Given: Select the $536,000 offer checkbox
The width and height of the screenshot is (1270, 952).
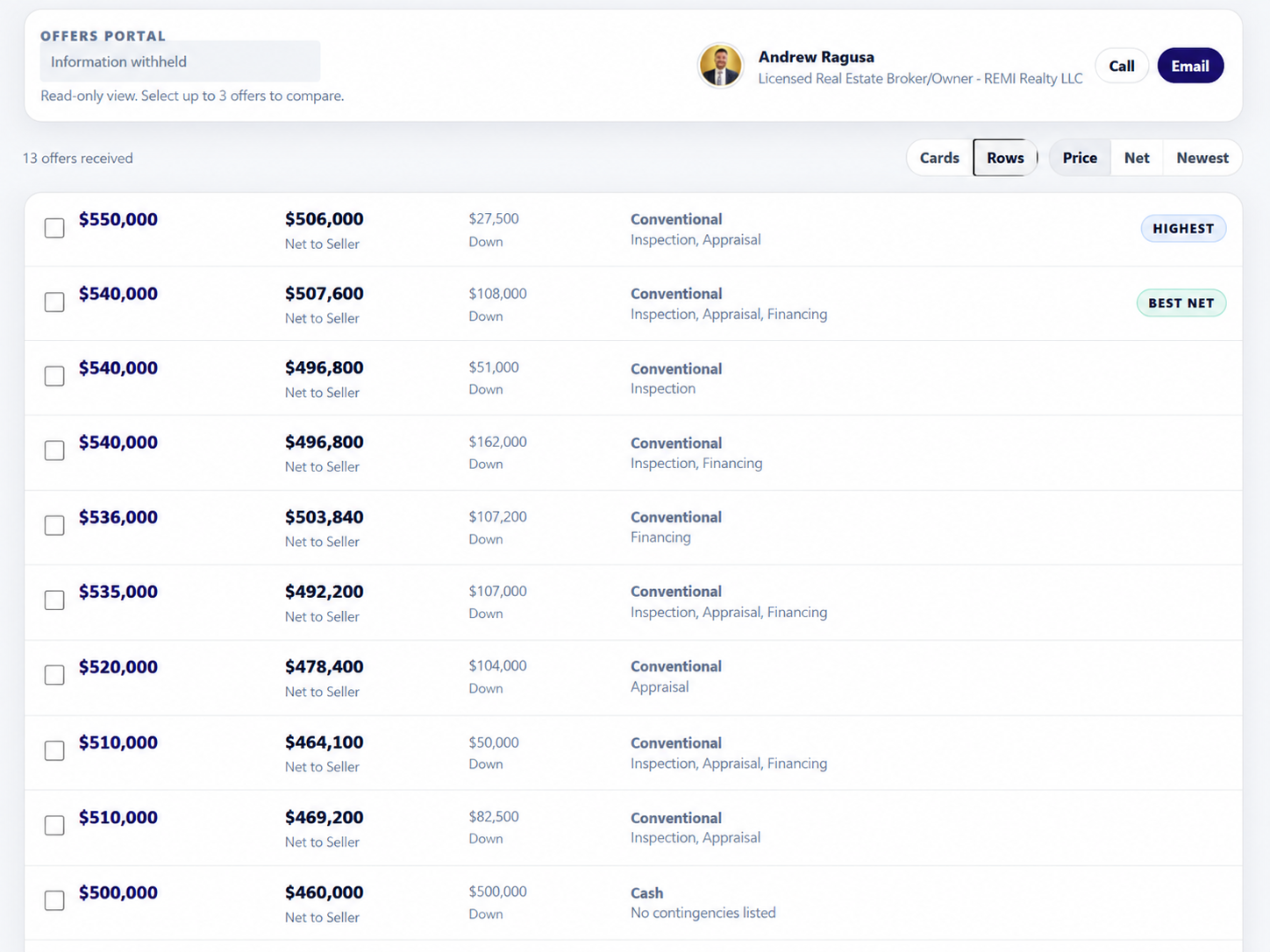Looking at the screenshot, I should coord(54,525).
